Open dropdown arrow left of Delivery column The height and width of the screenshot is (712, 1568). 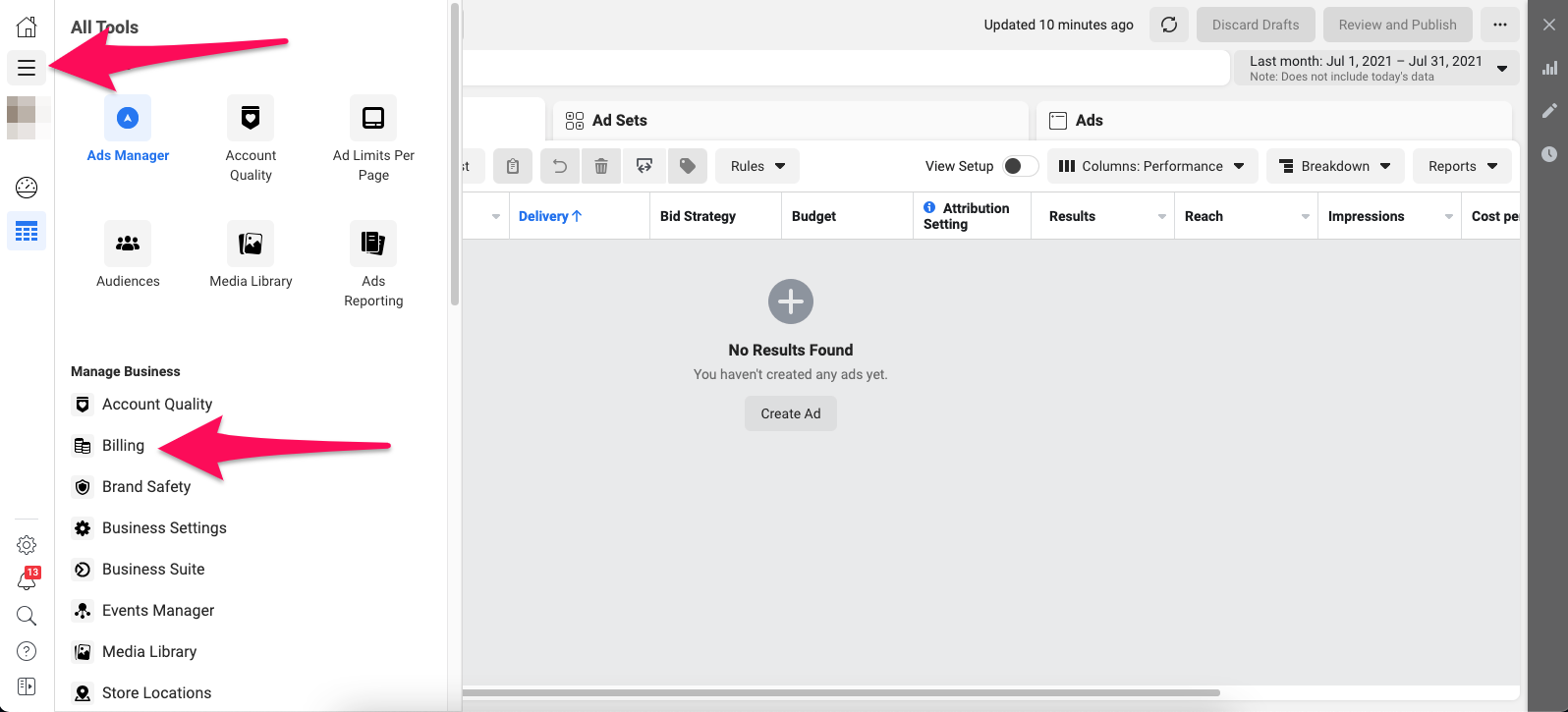click(496, 216)
